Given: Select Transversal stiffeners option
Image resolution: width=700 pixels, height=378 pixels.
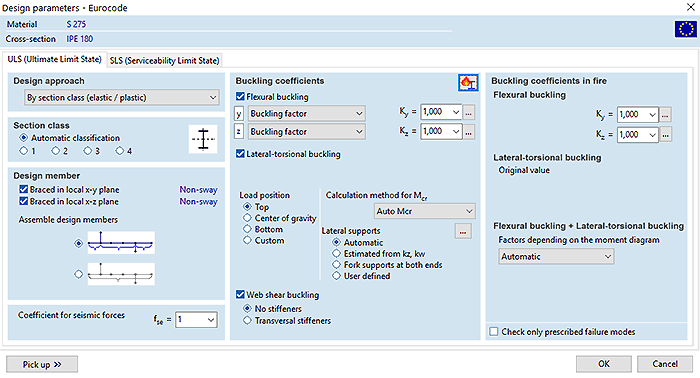Looking at the screenshot, I should tap(247, 320).
